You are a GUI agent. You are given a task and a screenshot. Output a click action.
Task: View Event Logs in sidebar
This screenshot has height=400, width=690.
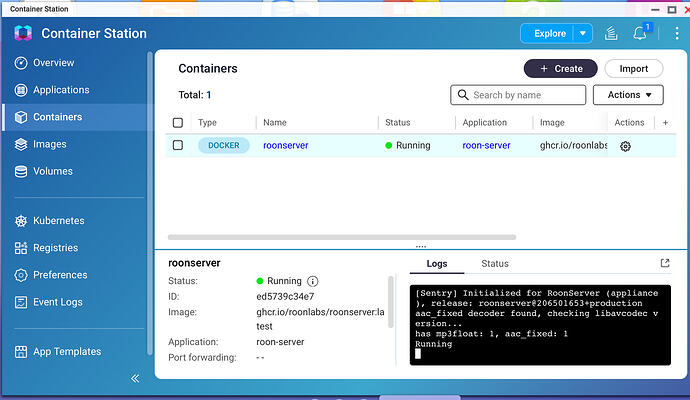tap(48, 302)
